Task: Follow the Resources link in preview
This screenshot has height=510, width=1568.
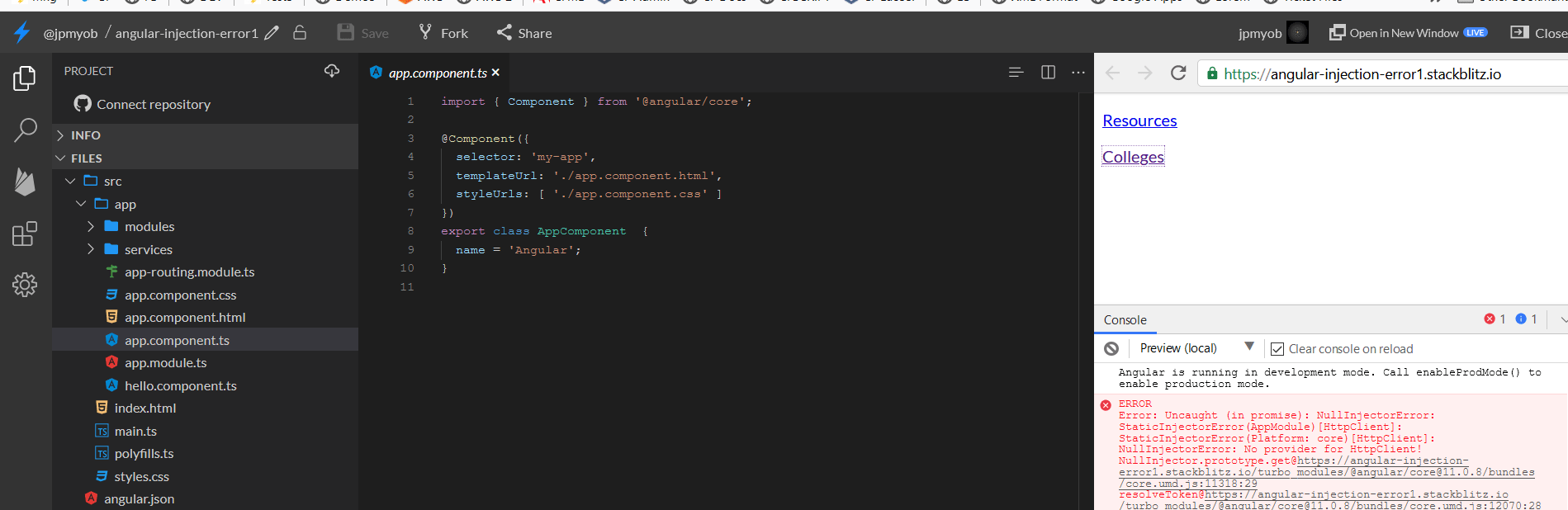Action: coord(1139,120)
